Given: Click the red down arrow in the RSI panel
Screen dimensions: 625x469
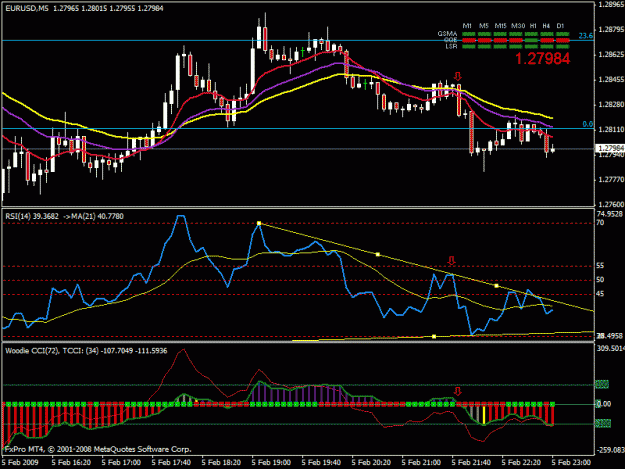Looking at the screenshot, I should coord(451,261).
